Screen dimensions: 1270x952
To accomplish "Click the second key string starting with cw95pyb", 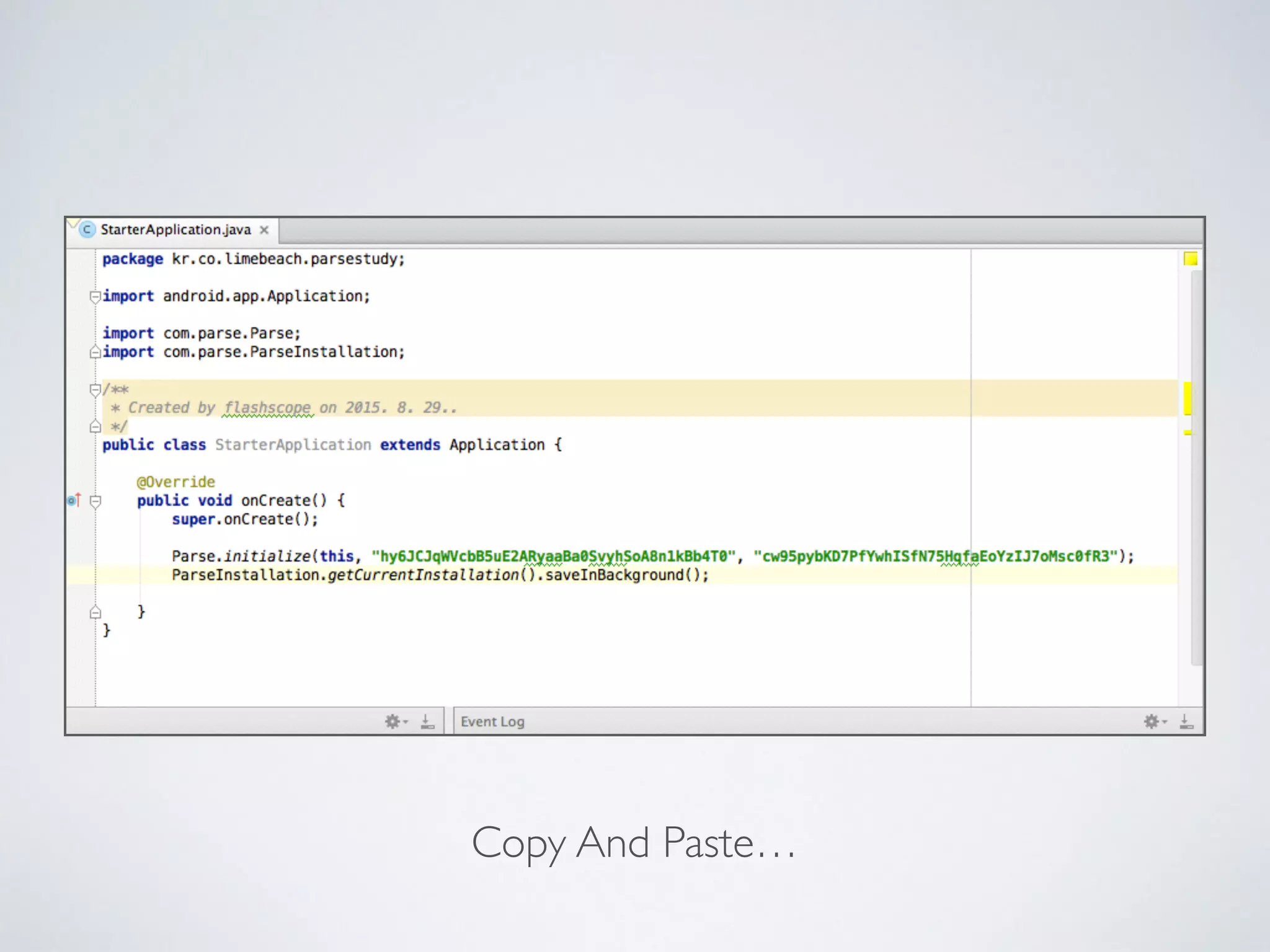I will [935, 557].
